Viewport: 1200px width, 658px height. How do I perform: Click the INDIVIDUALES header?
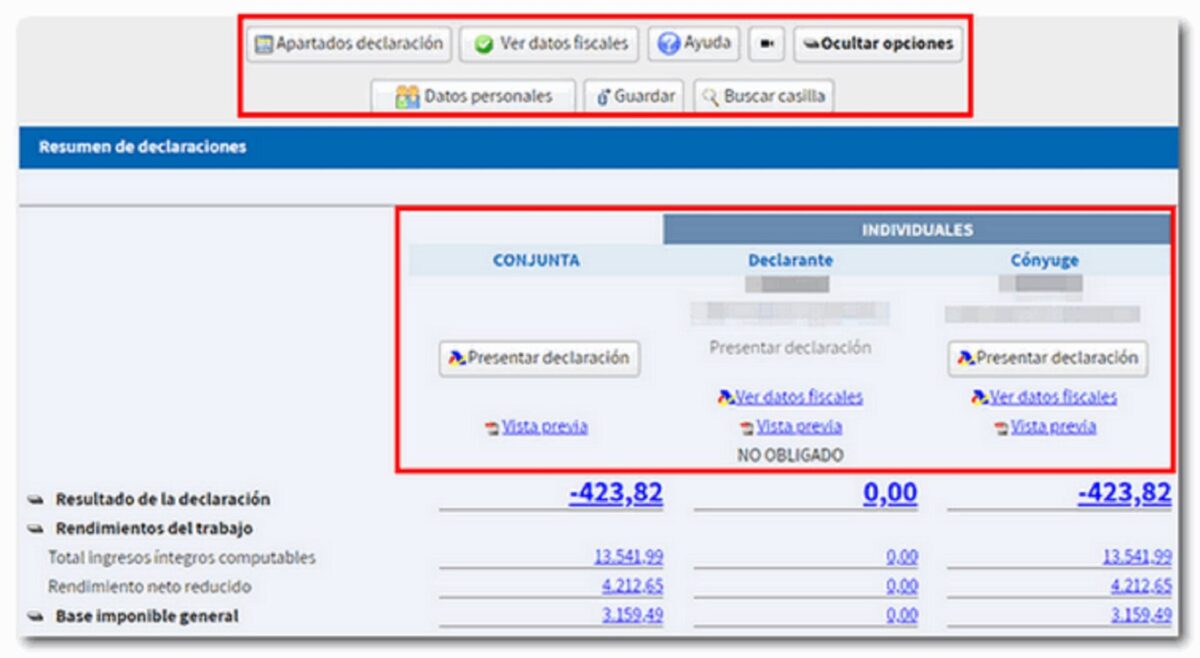coord(917,230)
